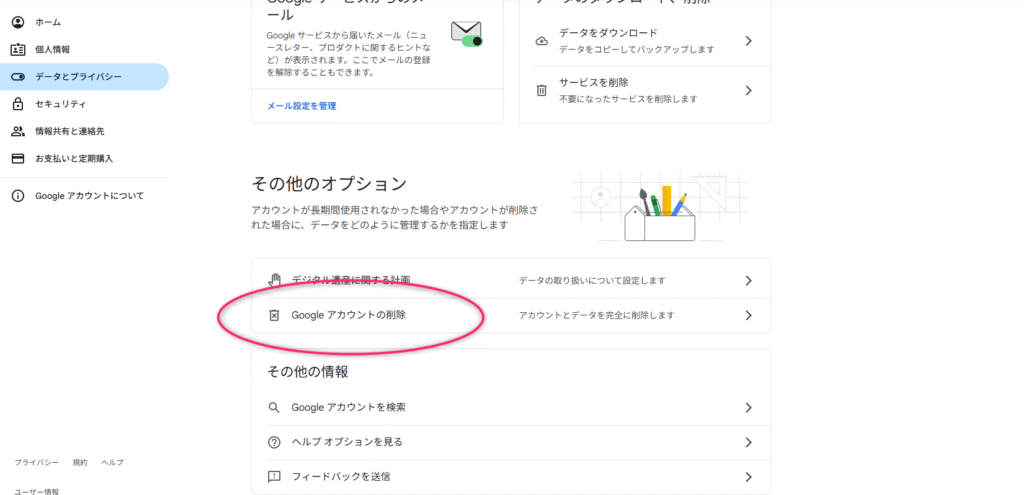Click the メール設定を管理 link

point(301,106)
